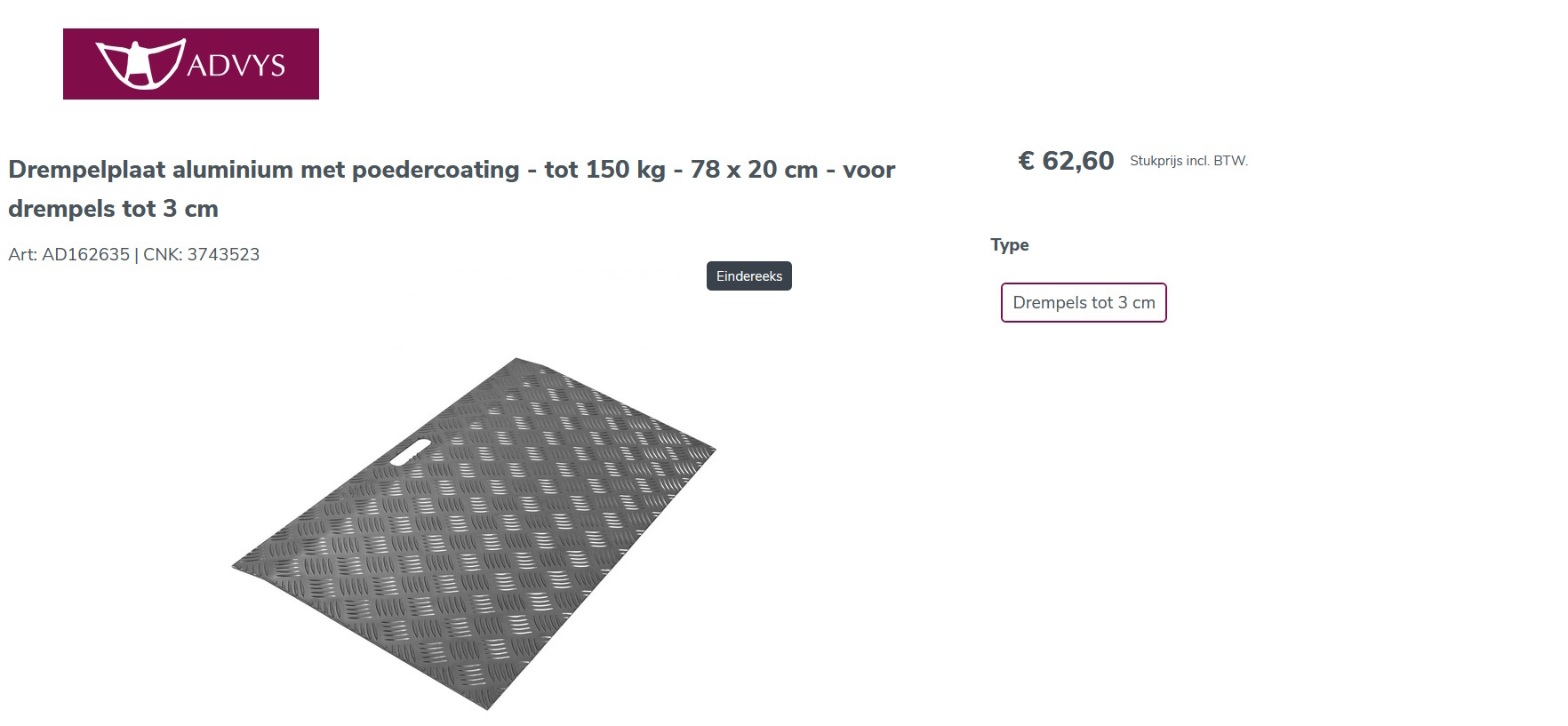Click the word "Drempelplaat" in the title
Screen dimensions: 1568x726
86,170
